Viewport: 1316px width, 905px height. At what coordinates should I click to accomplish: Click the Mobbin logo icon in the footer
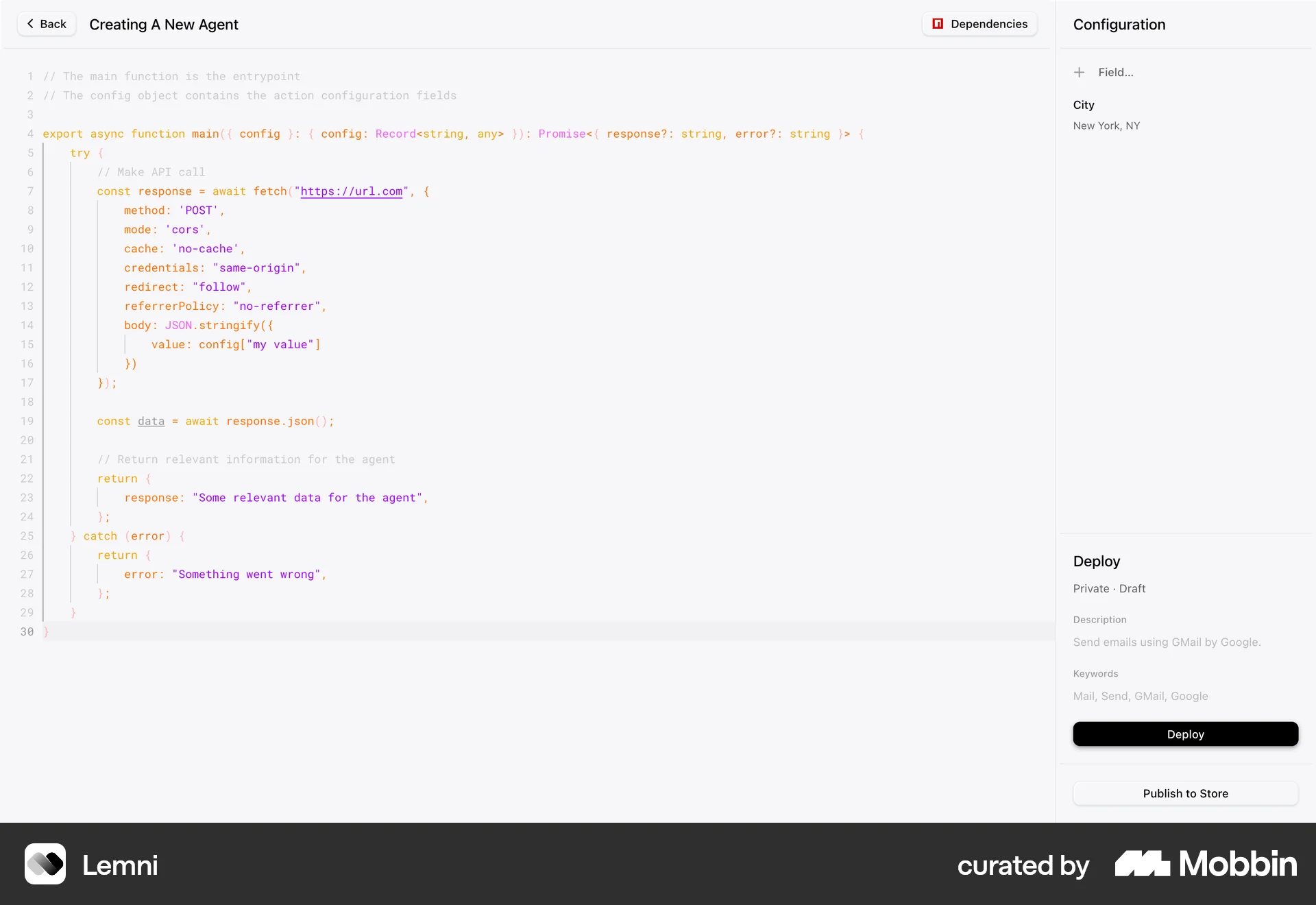pyautogui.click(x=1142, y=865)
